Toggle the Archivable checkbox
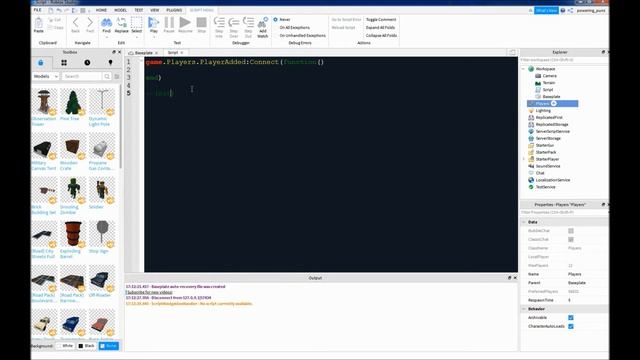Viewport: 640px width, 360px height. [x=571, y=318]
